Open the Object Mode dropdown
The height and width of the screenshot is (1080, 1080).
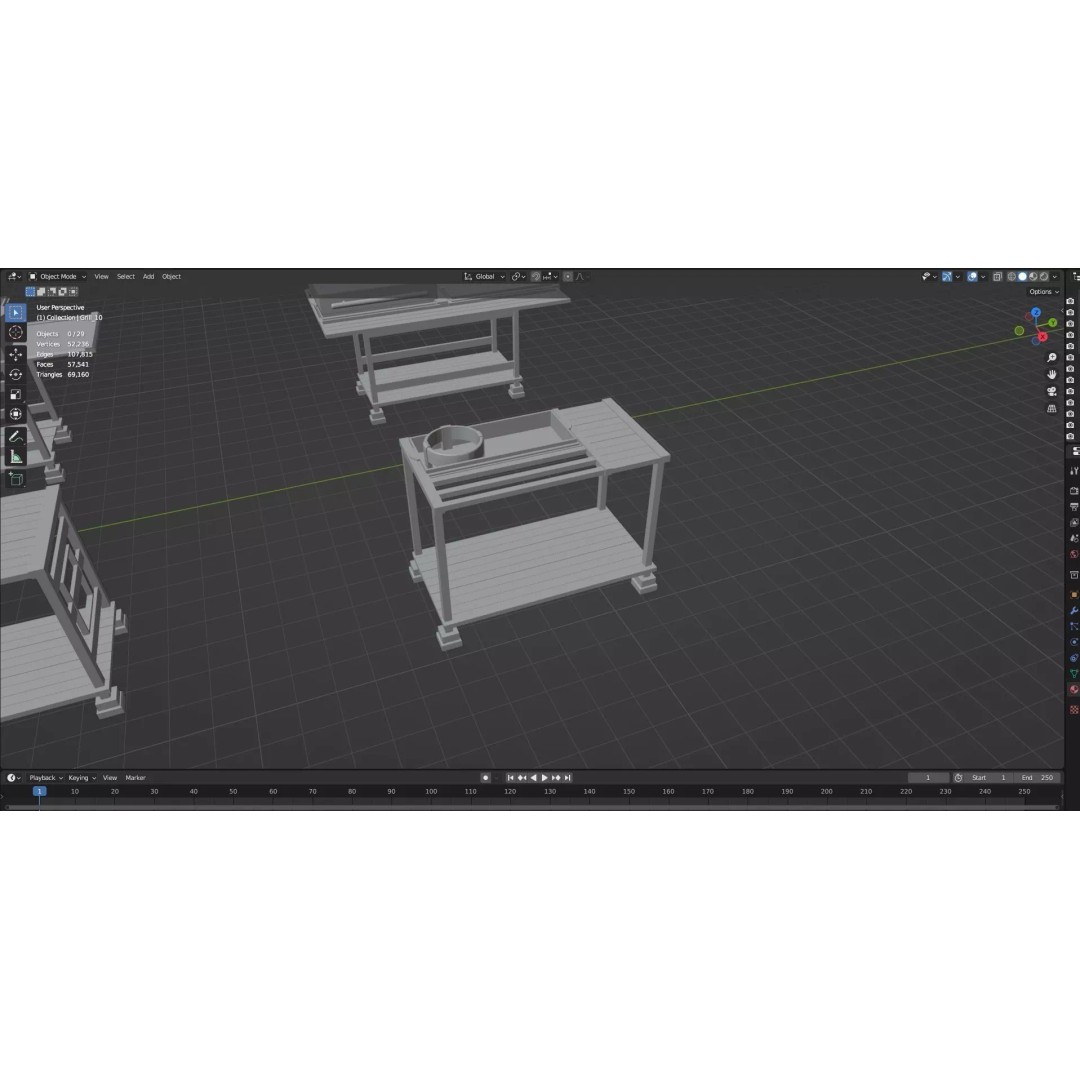[57, 276]
